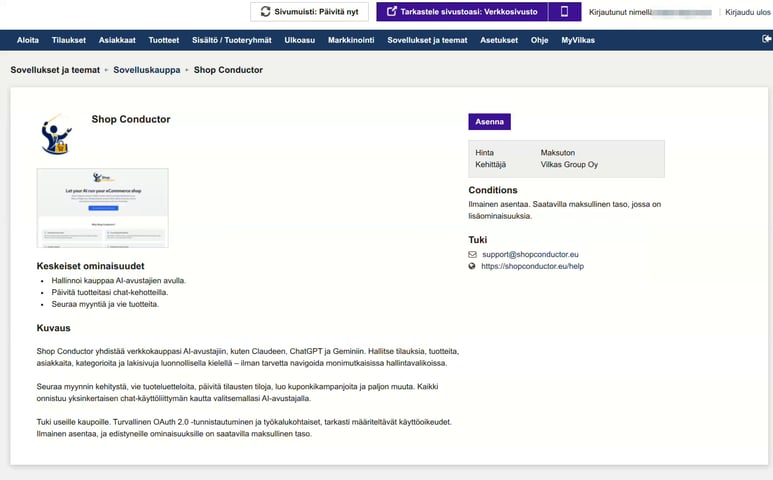Viewport: 773px width, 480px height.
Task: Click the logout arrow icon in navbar
Action: click(767, 39)
